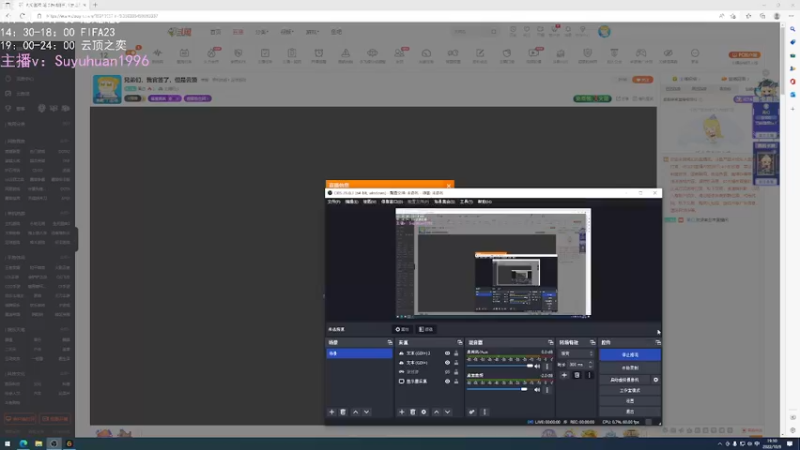This screenshot has width=800, height=450.
Task: Lock the 显示器采集 source
Action: tap(456, 381)
